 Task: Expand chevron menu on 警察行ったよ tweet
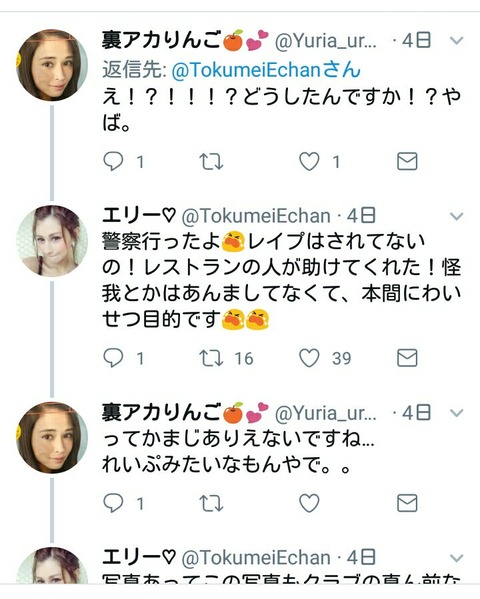pyautogui.click(x=457, y=217)
